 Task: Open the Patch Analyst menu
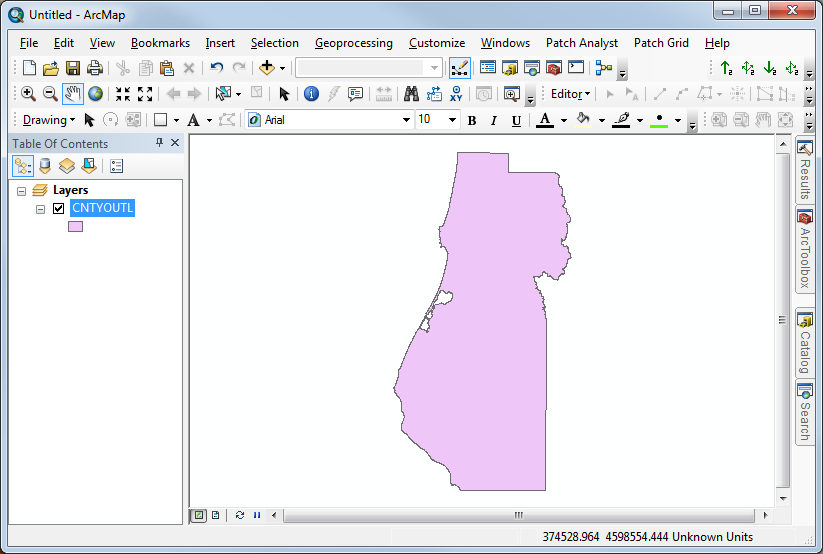click(581, 43)
